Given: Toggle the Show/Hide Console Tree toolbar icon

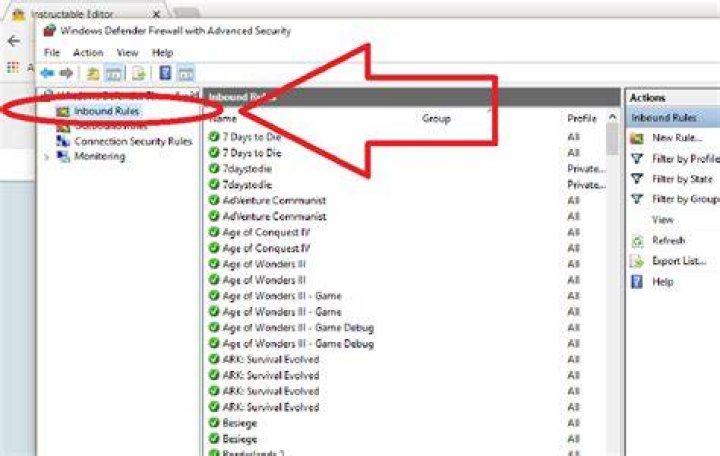Looking at the screenshot, I should 114,73.
